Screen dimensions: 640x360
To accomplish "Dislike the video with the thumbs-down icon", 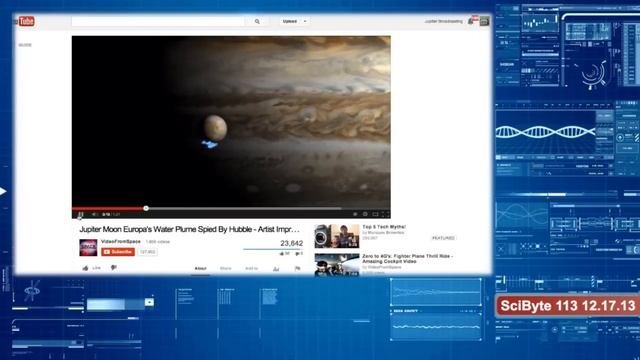I will tap(113, 268).
